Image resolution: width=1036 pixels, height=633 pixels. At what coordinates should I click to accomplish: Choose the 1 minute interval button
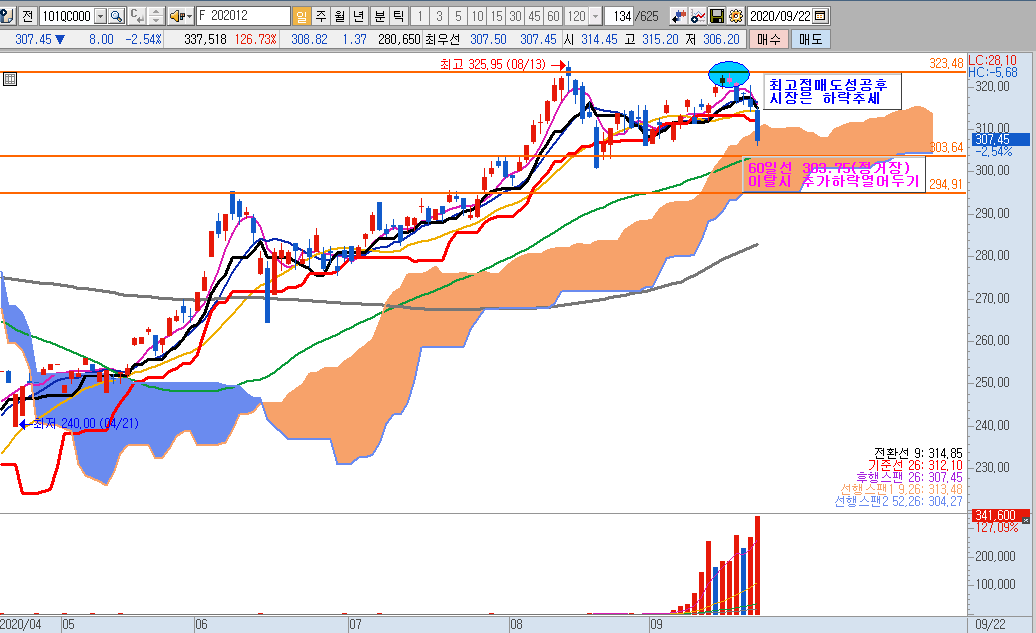420,16
